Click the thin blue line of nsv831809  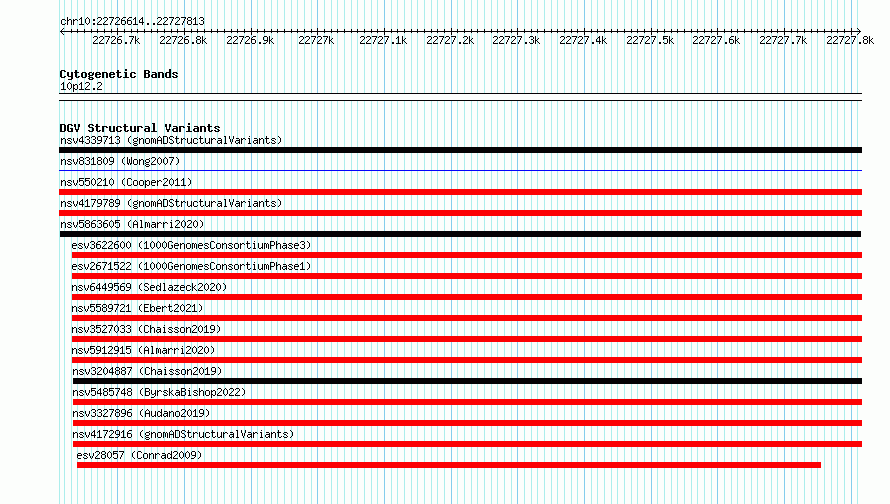[460, 170]
